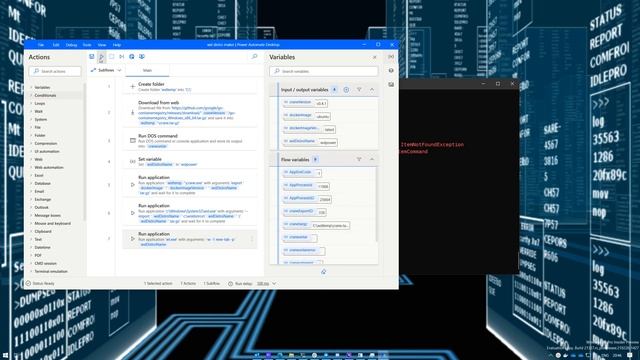The width and height of the screenshot is (640, 360).
Task: Open the Tools menu
Action: [87, 45]
